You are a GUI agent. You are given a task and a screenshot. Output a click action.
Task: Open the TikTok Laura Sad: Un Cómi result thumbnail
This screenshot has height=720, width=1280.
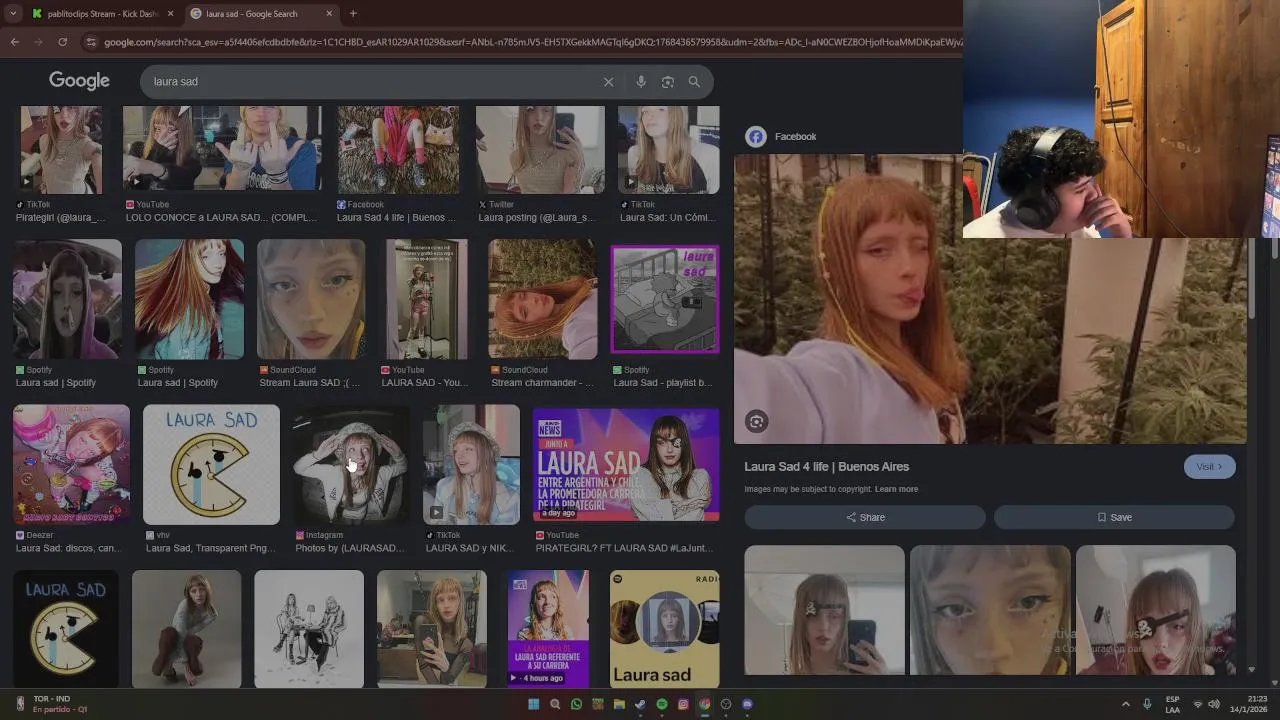tap(668, 149)
